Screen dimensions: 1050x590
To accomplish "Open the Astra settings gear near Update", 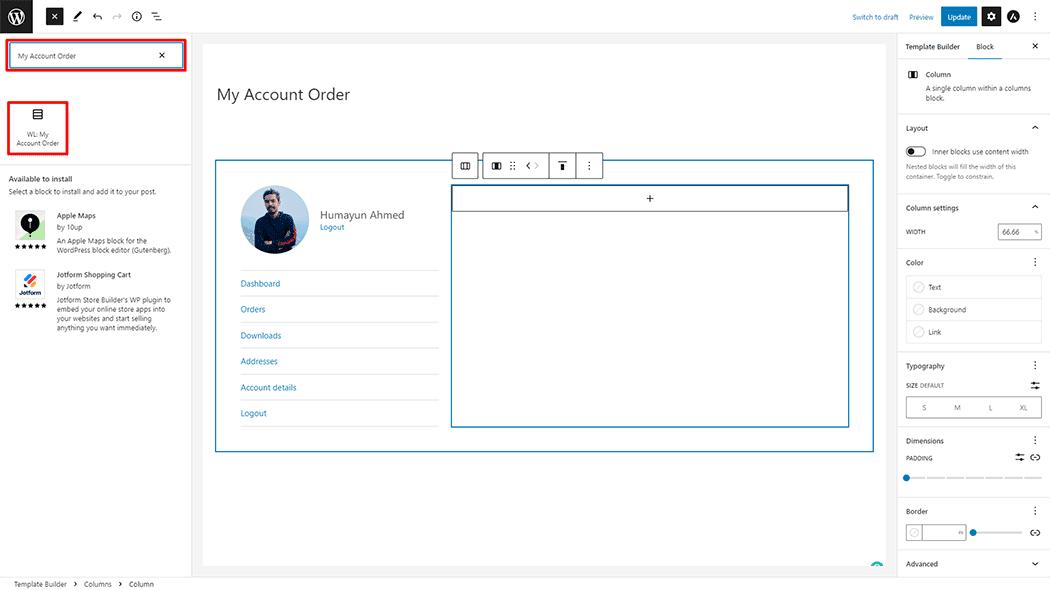I will (990, 16).
